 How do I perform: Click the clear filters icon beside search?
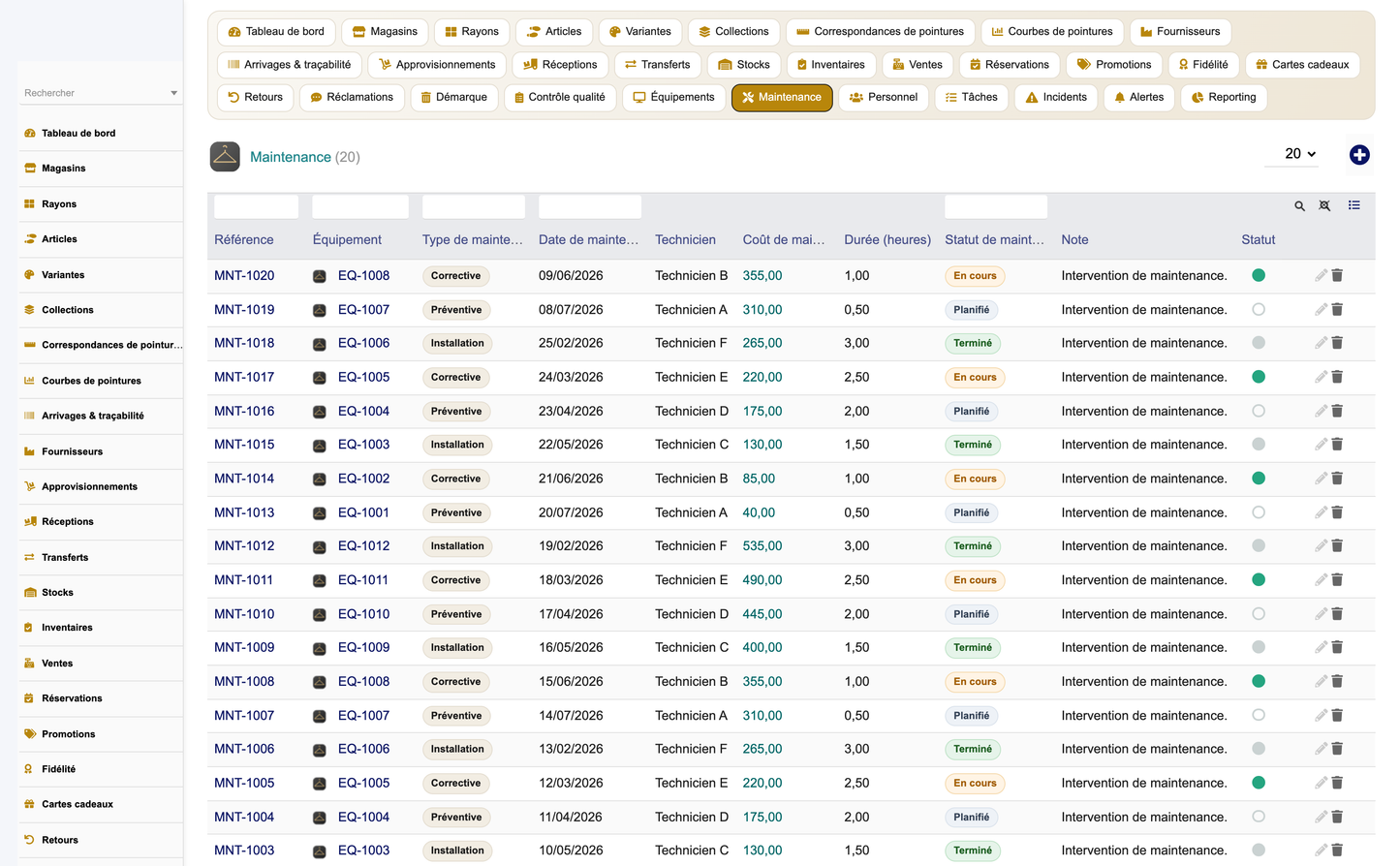[x=1324, y=205]
